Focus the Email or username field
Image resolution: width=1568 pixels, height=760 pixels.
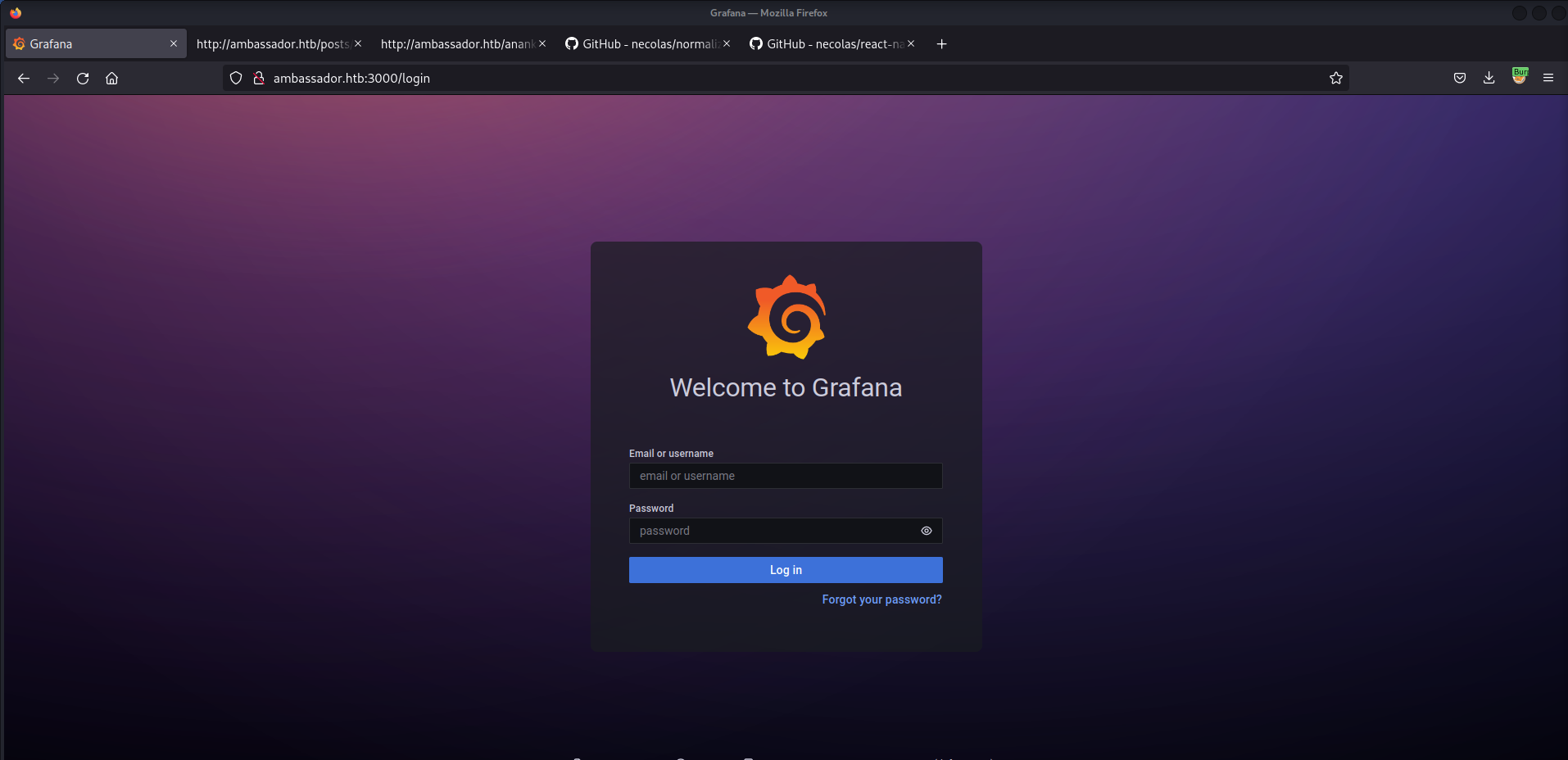786,476
